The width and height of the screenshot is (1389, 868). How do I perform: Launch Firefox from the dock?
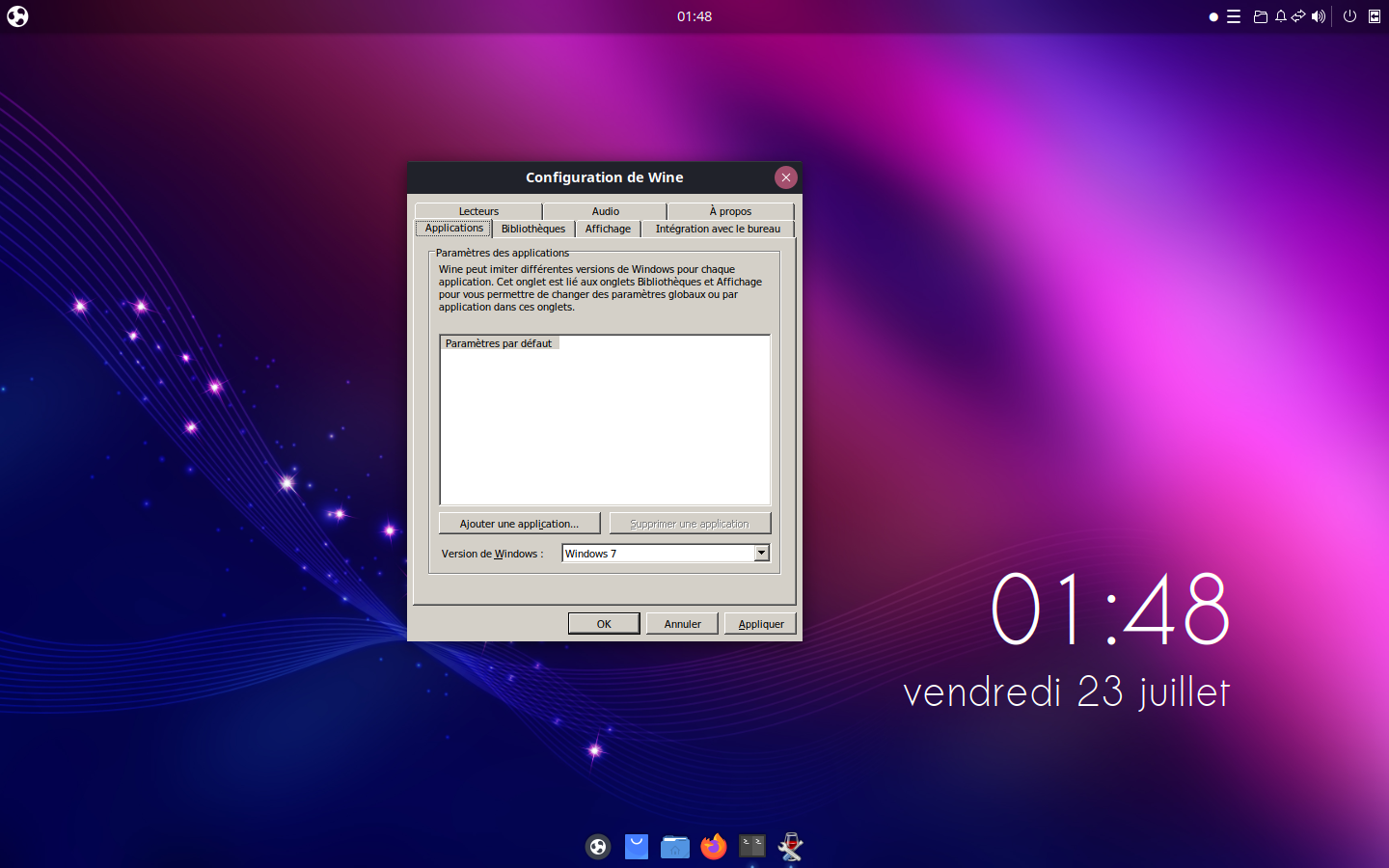(714, 847)
